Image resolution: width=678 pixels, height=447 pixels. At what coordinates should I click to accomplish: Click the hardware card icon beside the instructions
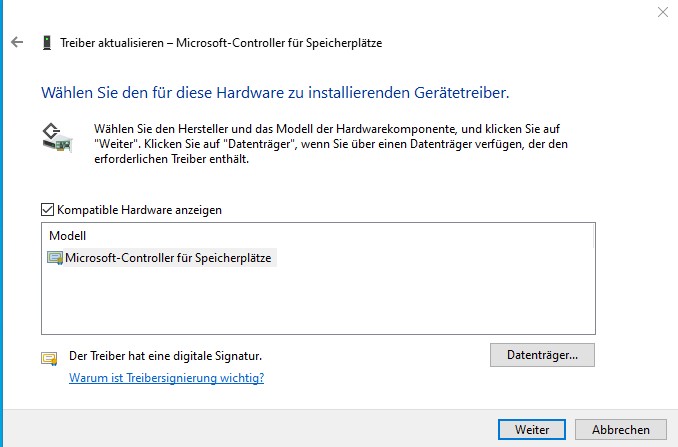click(x=57, y=137)
